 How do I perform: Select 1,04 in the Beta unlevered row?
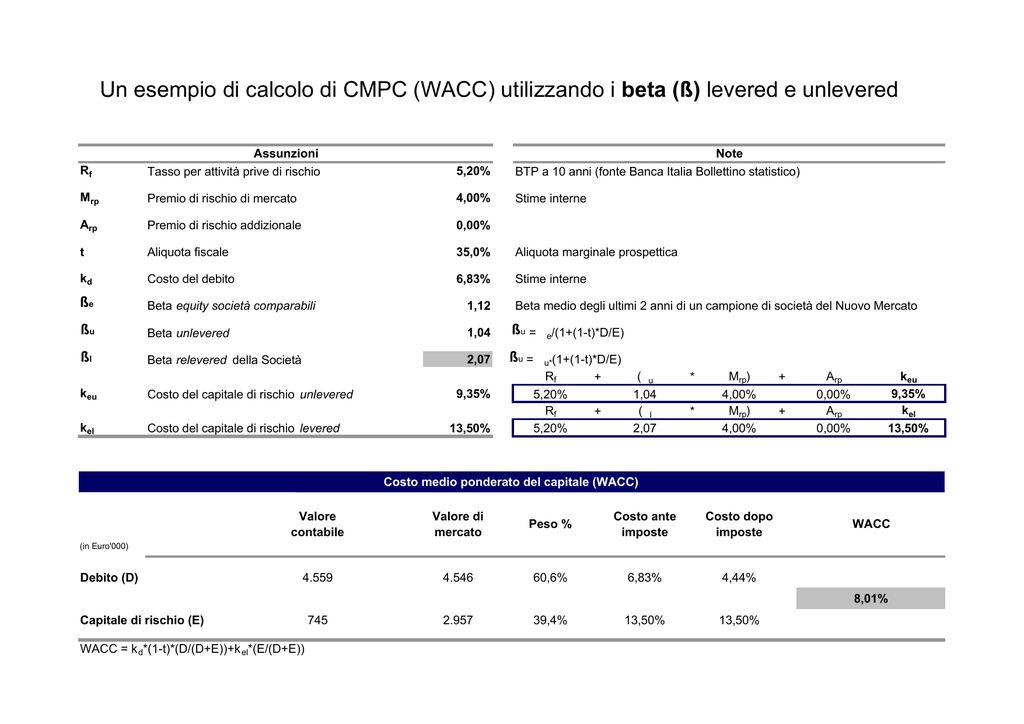(x=479, y=333)
